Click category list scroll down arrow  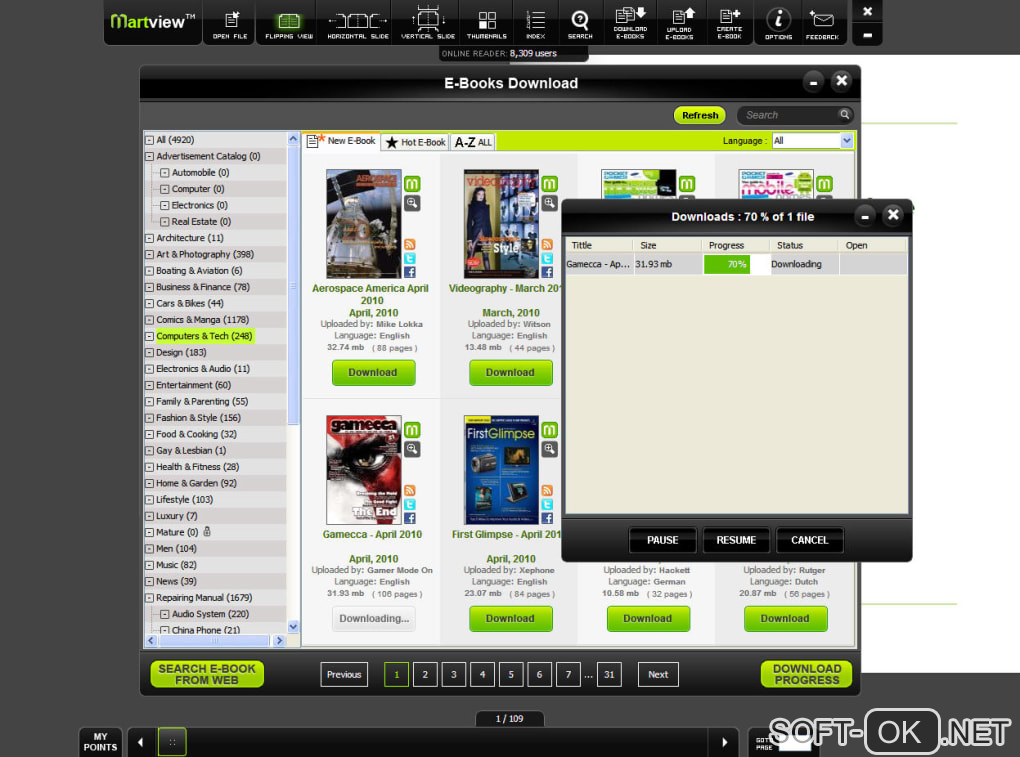pos(293,627)
